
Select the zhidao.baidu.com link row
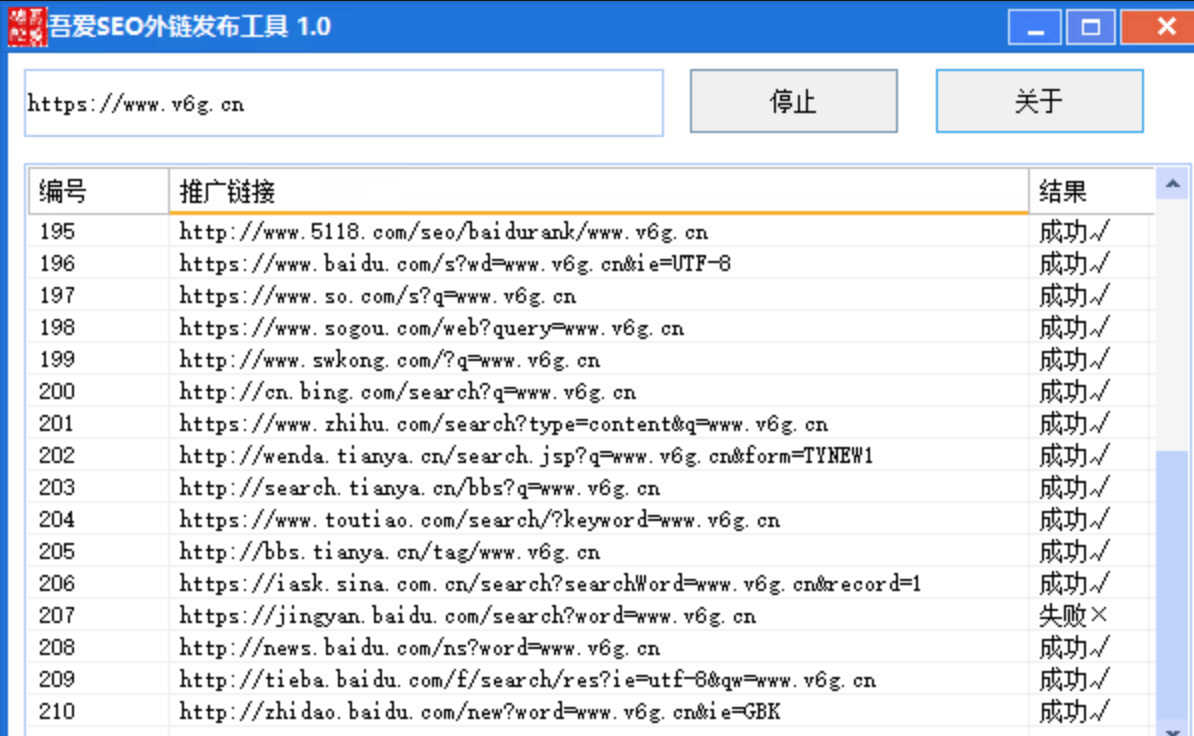pyautogui.click(x=479, y=711)
